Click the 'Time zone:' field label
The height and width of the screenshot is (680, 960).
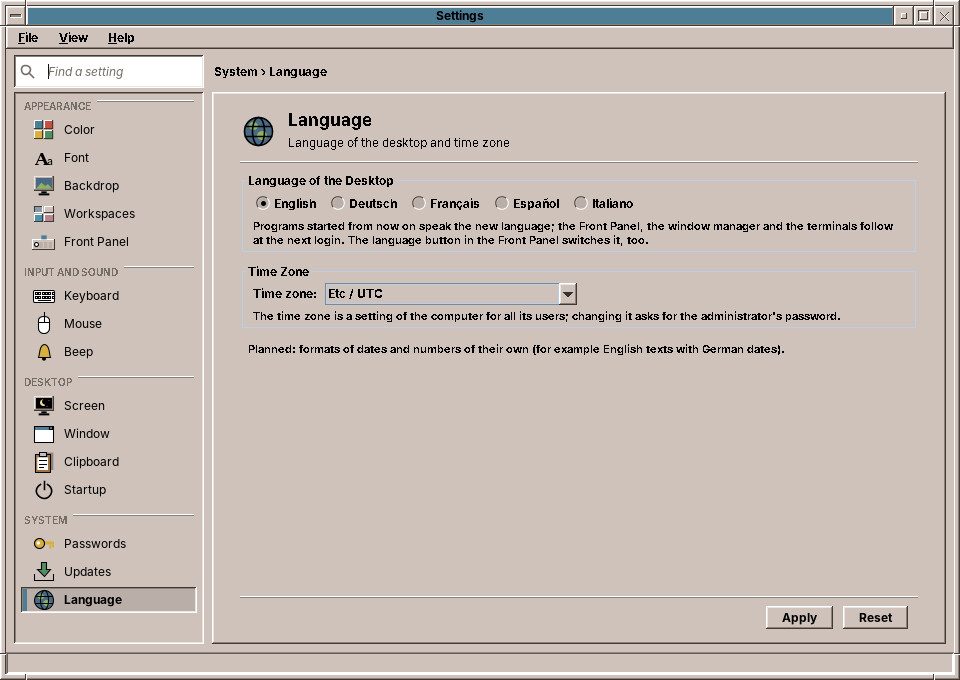pyautogui.click(x=285, y=294)
